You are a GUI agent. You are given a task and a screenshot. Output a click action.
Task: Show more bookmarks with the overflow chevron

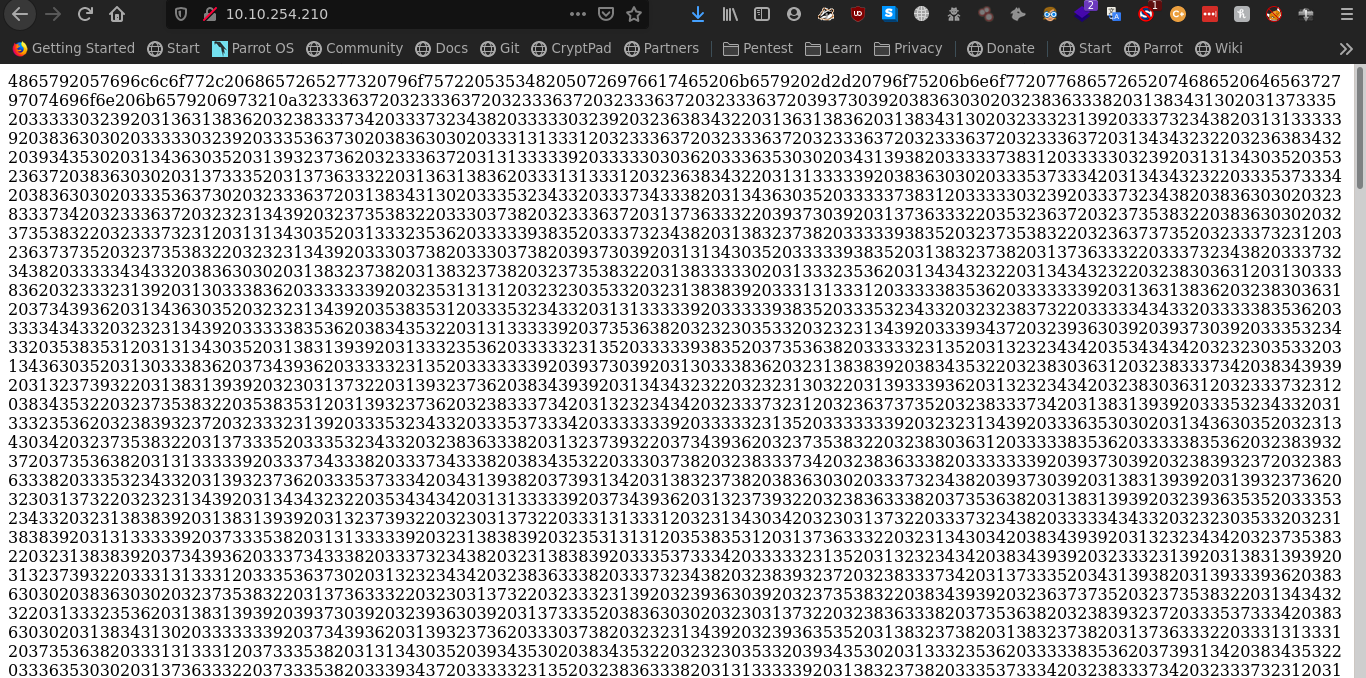(1346, 48)
